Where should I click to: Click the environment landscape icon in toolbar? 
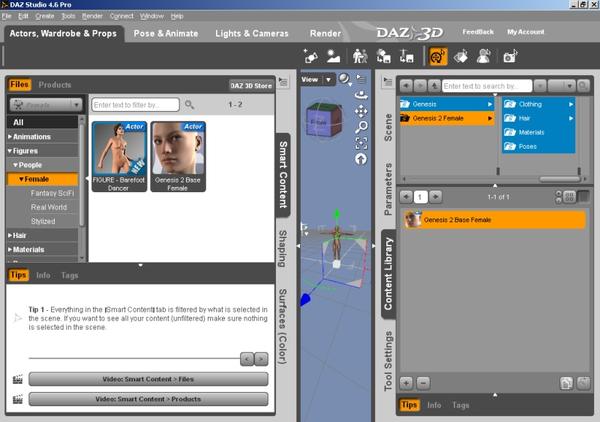pyautogui.click(x=333, y=56)
